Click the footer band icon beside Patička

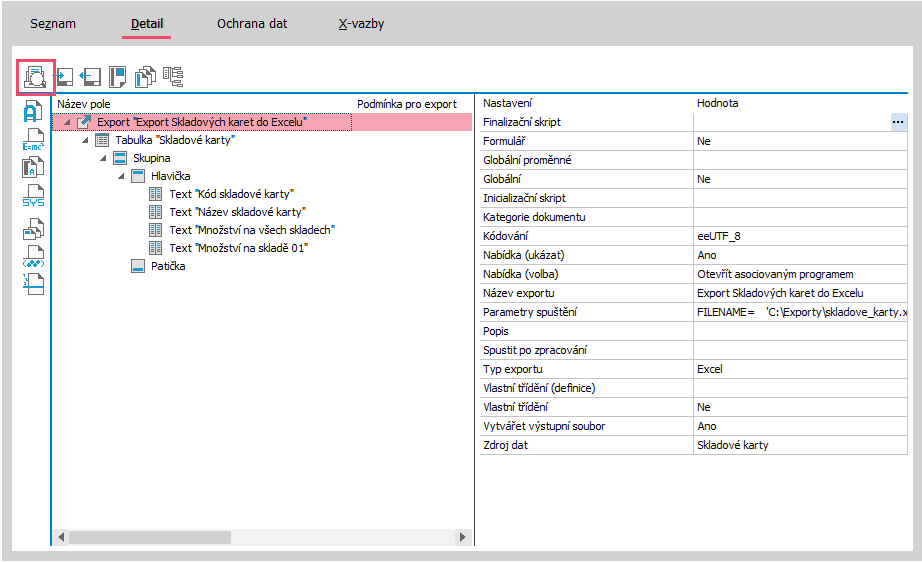[x=138, y=266]
